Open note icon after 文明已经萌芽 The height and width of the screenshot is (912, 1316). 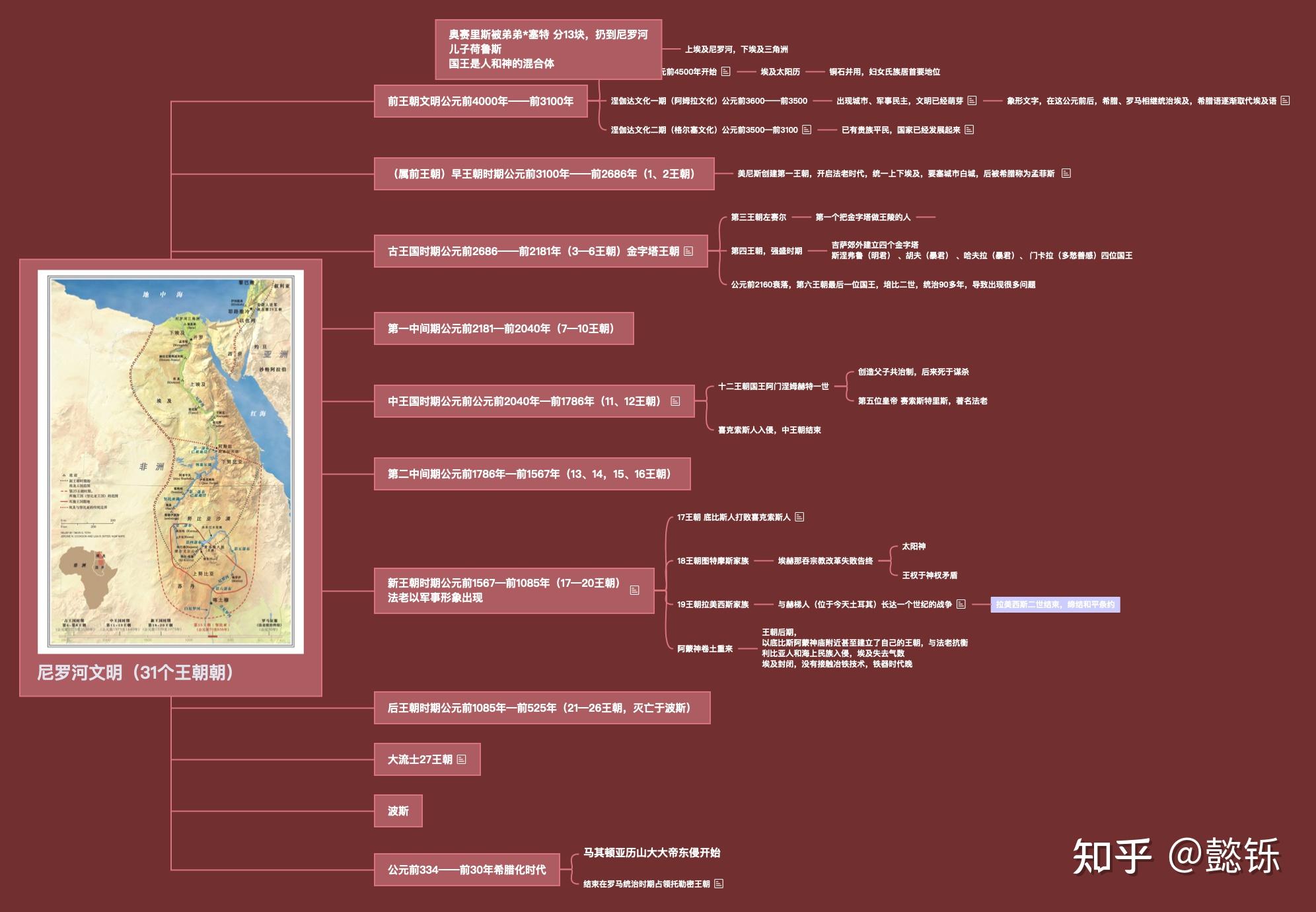pos(972,100)
